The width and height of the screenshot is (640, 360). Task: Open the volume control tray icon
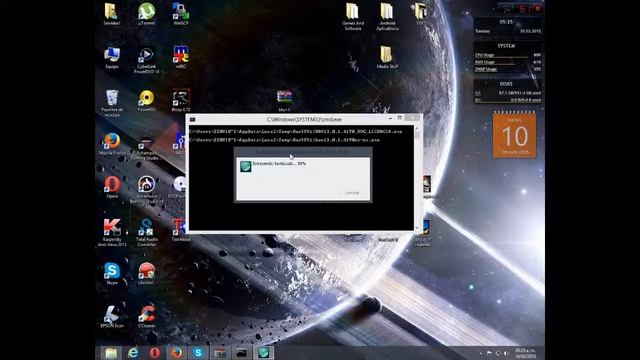[x=506, y=353]
